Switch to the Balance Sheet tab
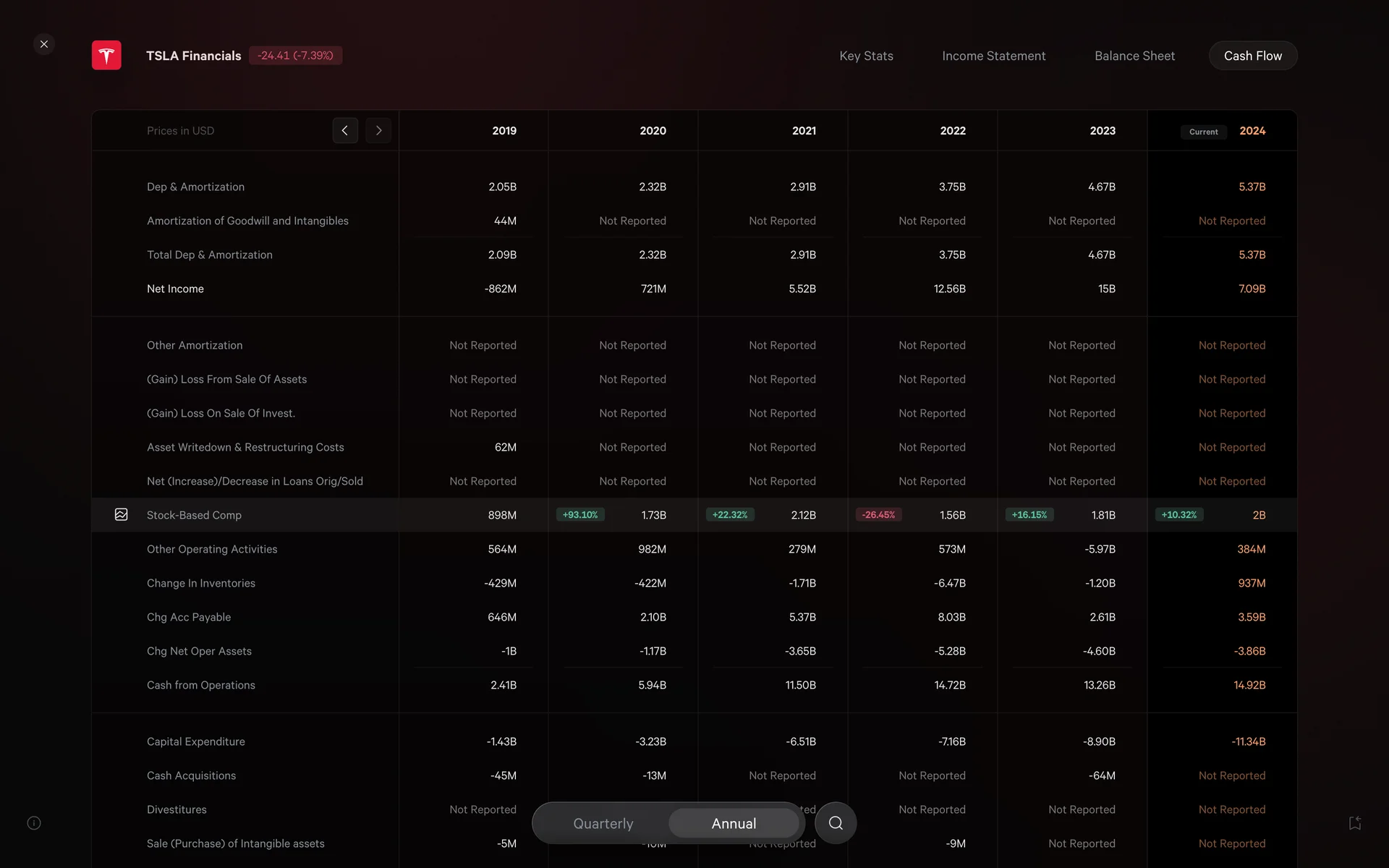The width and height of the screenshot is (1389, 868). (1134, 56)
